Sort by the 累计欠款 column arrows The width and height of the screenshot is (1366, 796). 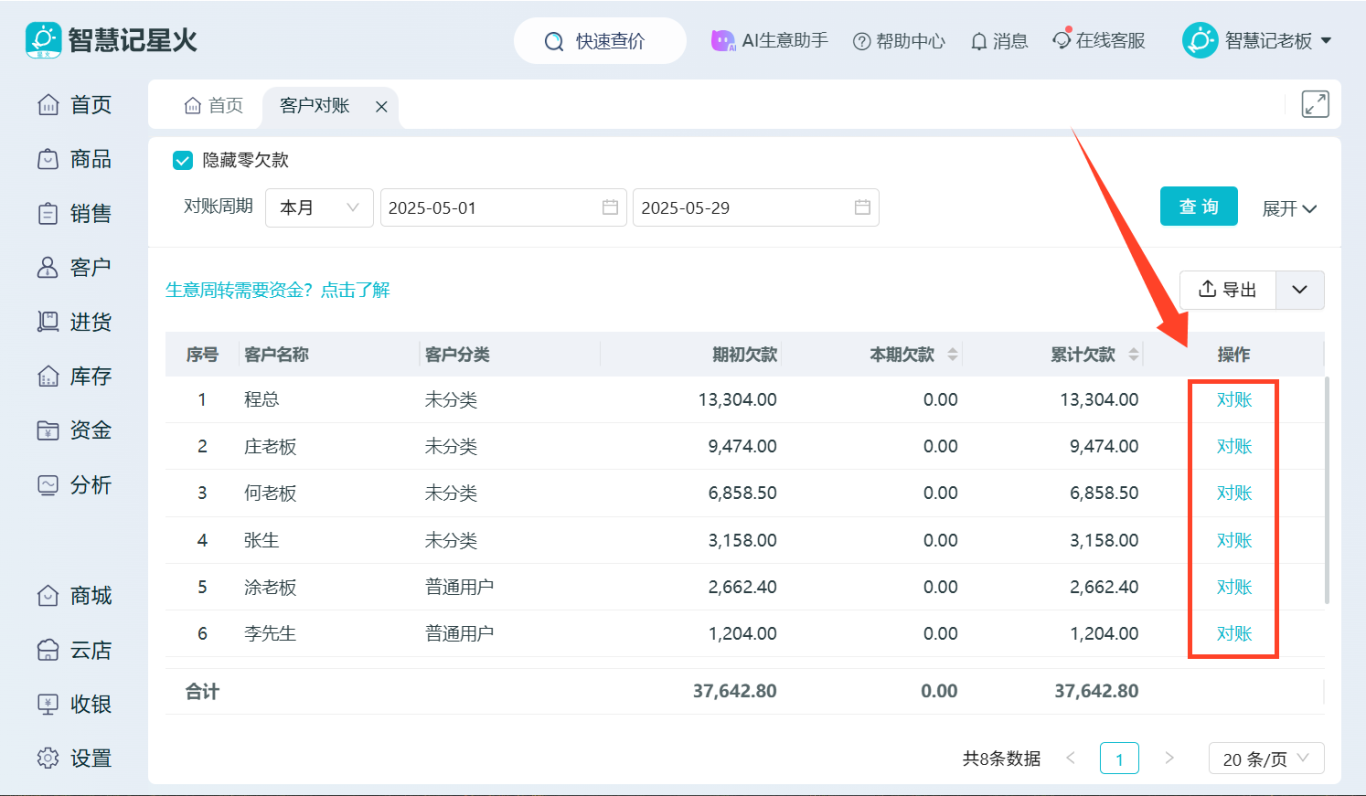click(1133, 355)
